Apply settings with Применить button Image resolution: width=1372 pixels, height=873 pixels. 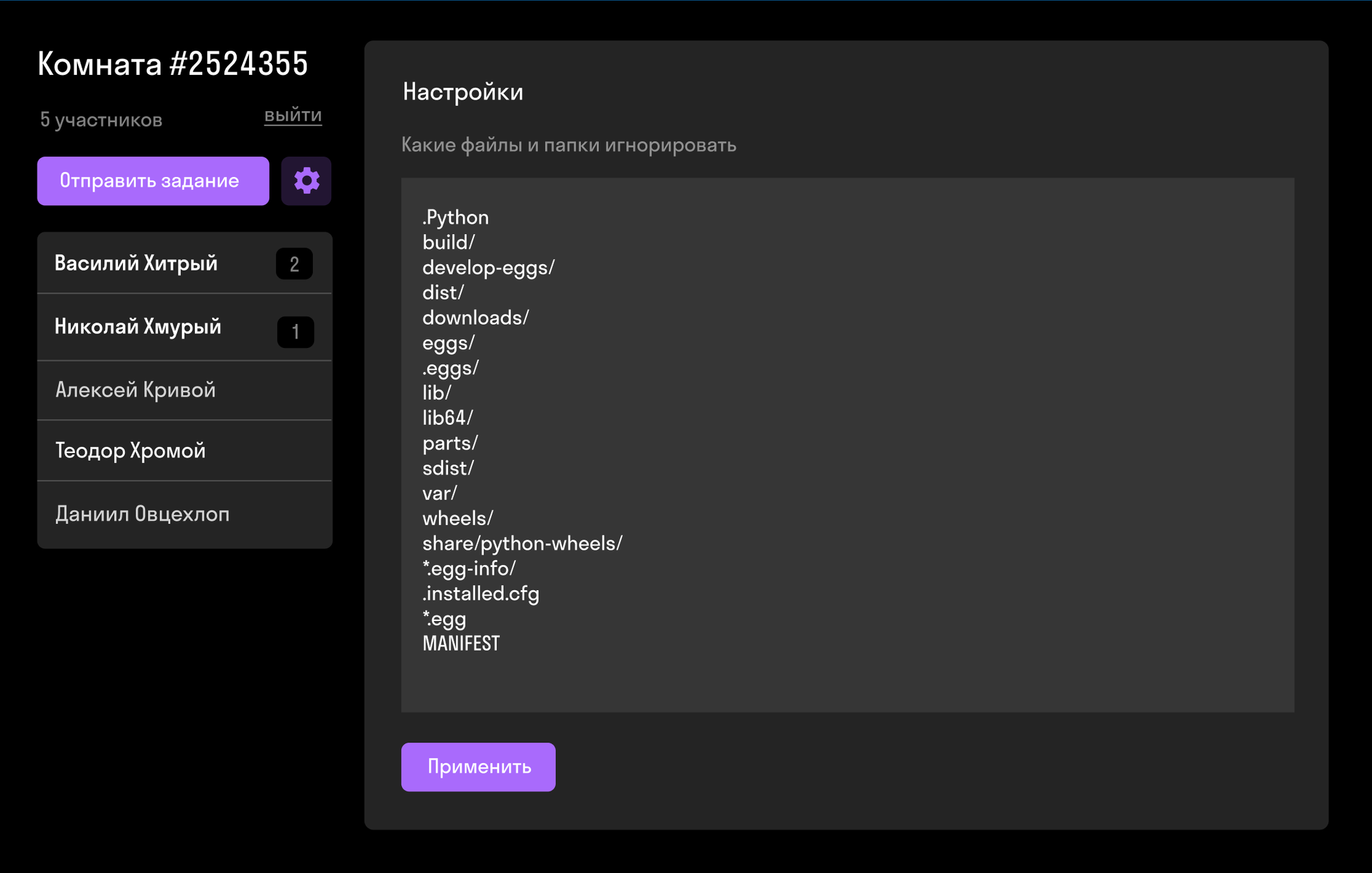coord(478,767)
